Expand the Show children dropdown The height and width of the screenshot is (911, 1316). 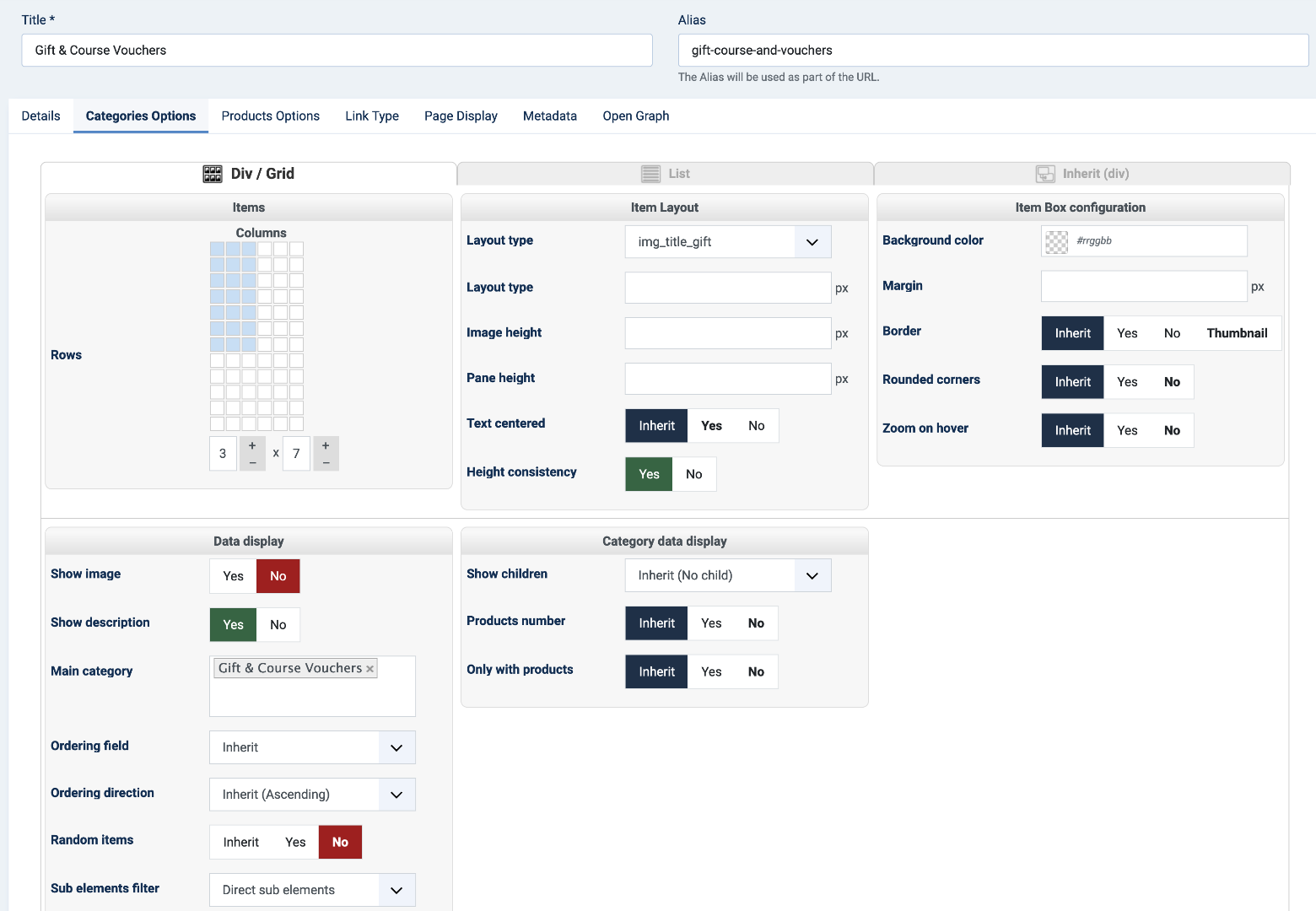coord(727,575)
